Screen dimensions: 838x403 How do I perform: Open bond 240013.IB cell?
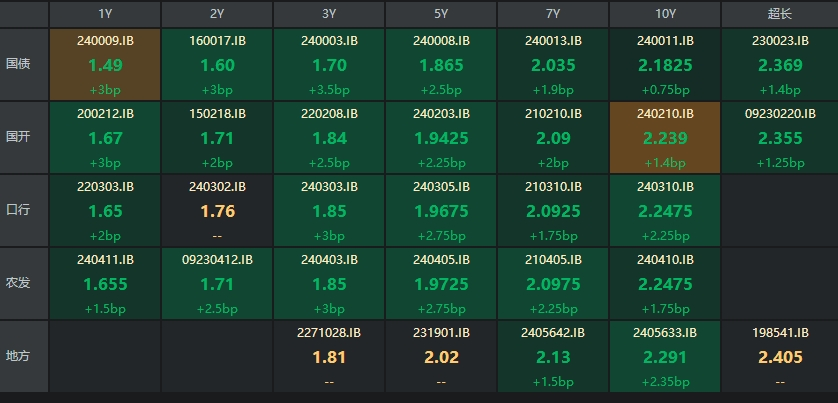(553, 64)
